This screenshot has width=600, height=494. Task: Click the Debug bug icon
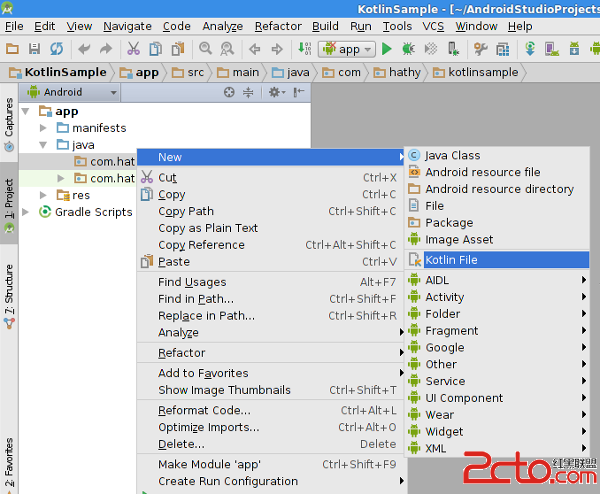[x=409, y=49]
